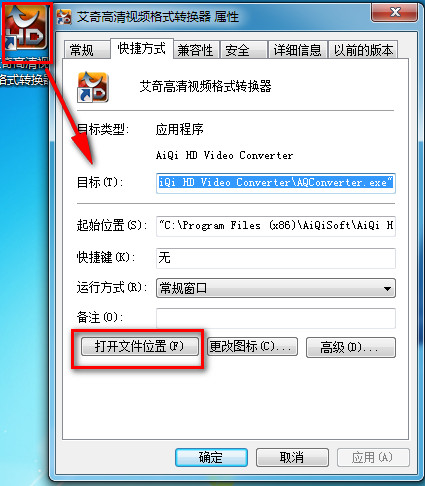Confirm with the 确定 button
Image resolution: width=425 pixels, height=486 pixels.
[211, 457]
